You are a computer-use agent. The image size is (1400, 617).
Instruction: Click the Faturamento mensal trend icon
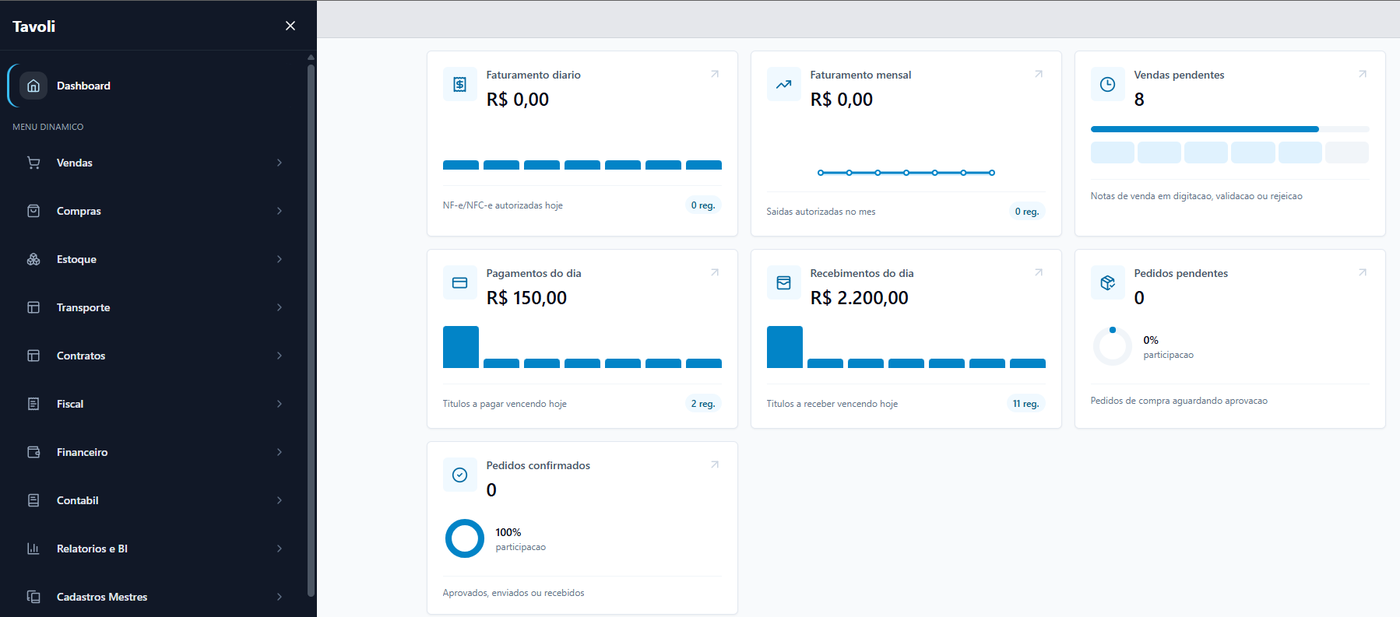[x=784, y=85]
